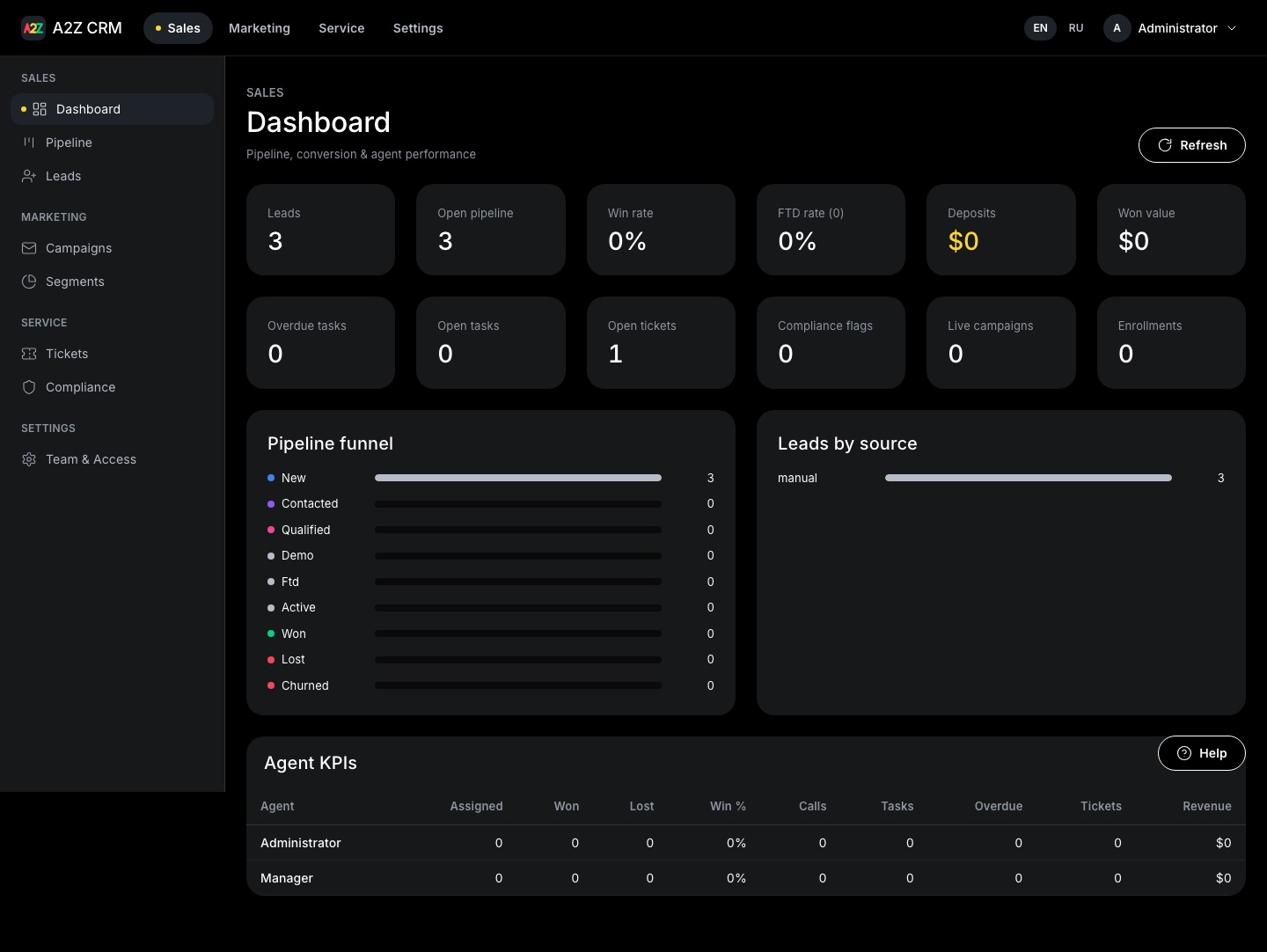The image size is (1267, 952).
Task: Open the Pipeline sidebar icon
Action: pos(29,143)
